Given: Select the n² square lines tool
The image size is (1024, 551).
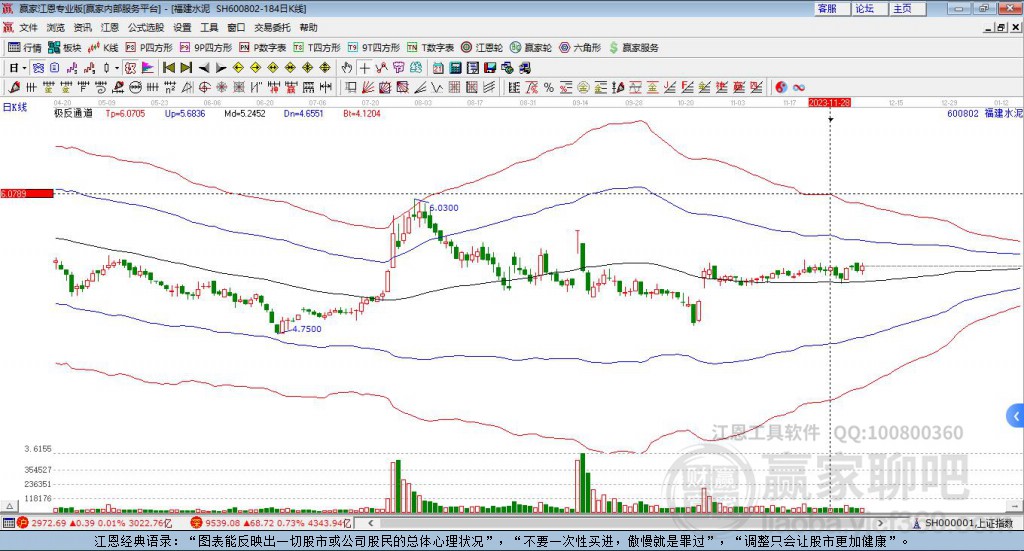Looking at the screenshot, I should coord(170,87).
